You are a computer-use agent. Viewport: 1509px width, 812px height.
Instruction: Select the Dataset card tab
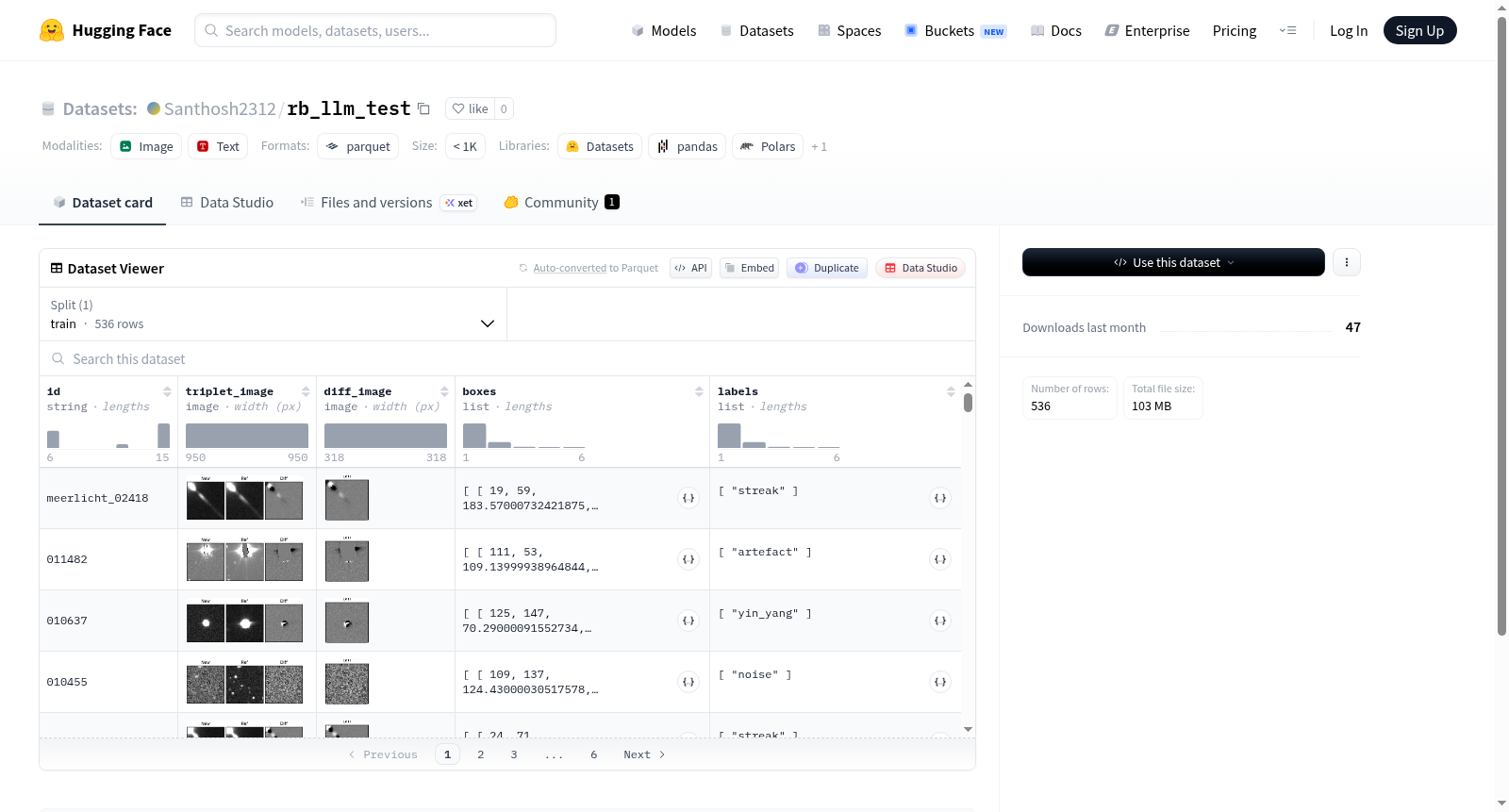(x=103, y=203)
